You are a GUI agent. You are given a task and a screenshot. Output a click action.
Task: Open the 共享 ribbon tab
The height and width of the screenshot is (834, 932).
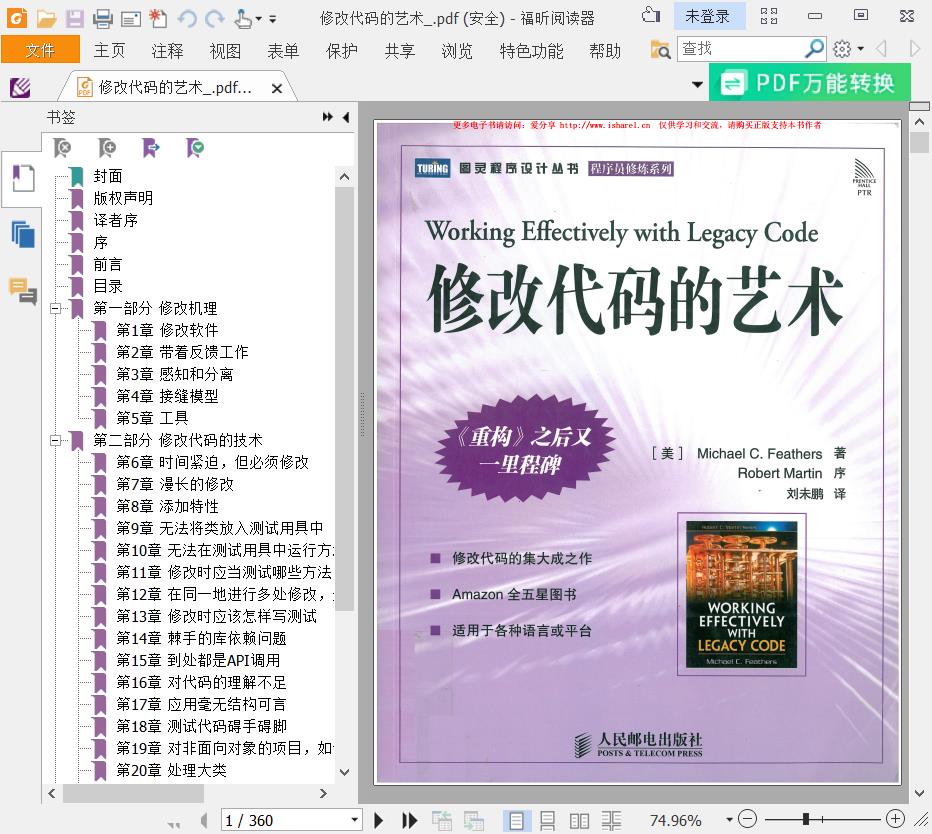pyautogui.click(x=399, y=51)
